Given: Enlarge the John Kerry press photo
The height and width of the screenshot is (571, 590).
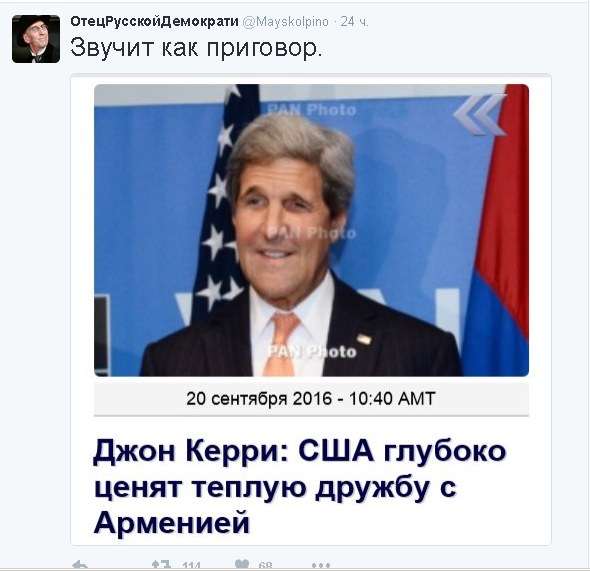Looking at the screenshot, I should click(x=311, y=230).
